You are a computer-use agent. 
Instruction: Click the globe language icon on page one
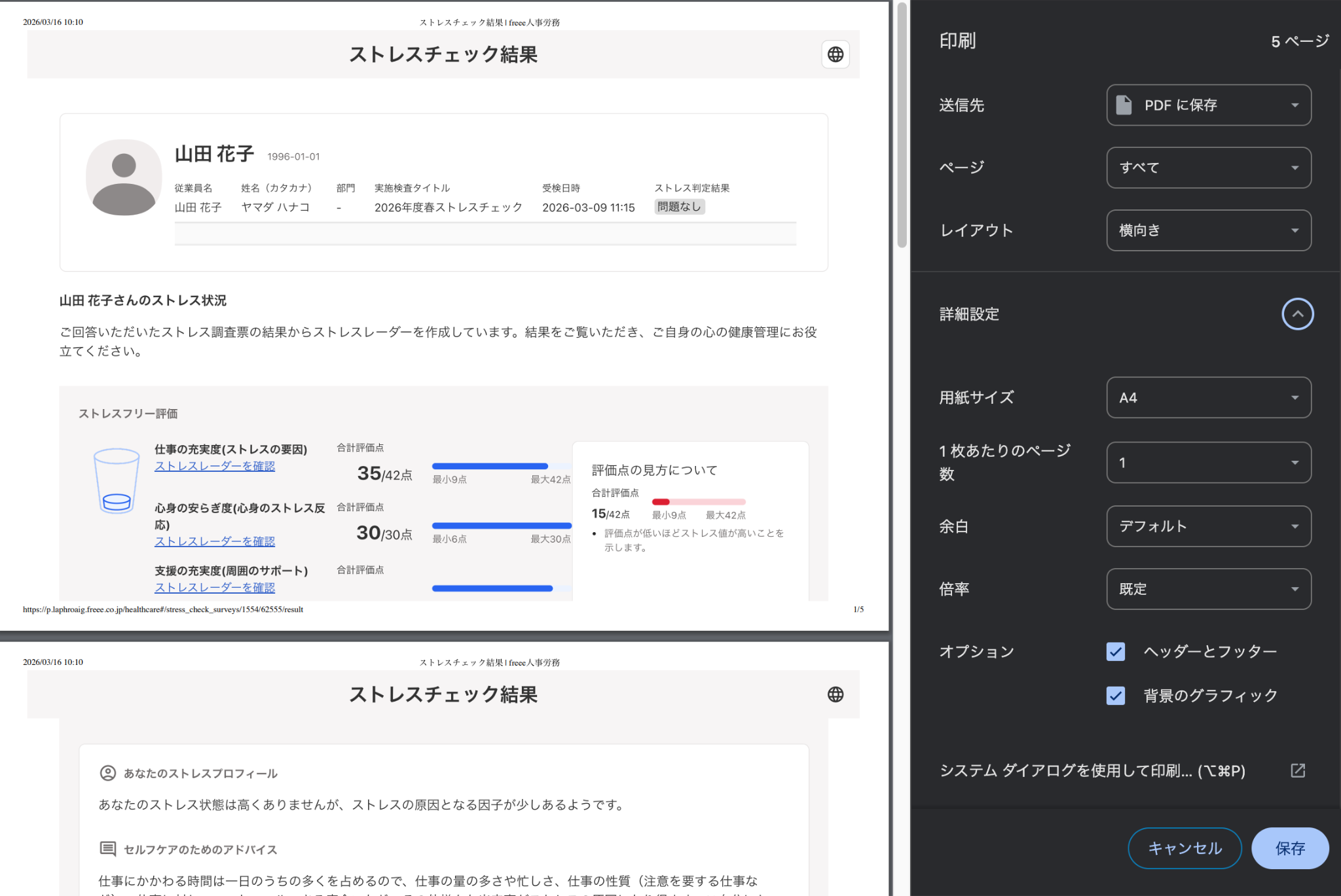[x=836, y=54]
